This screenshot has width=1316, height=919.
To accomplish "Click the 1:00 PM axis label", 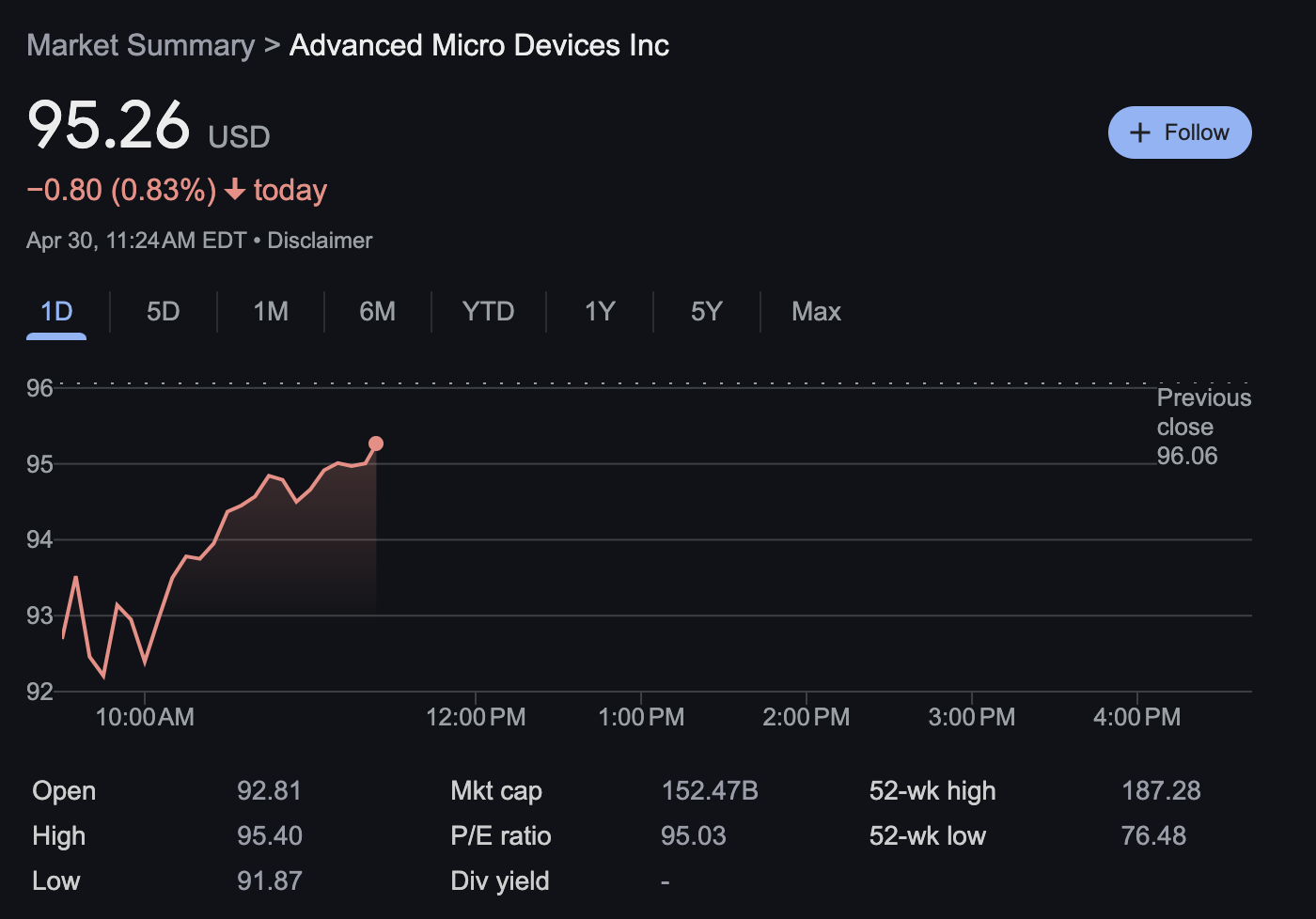I will (x=641, y=717).
